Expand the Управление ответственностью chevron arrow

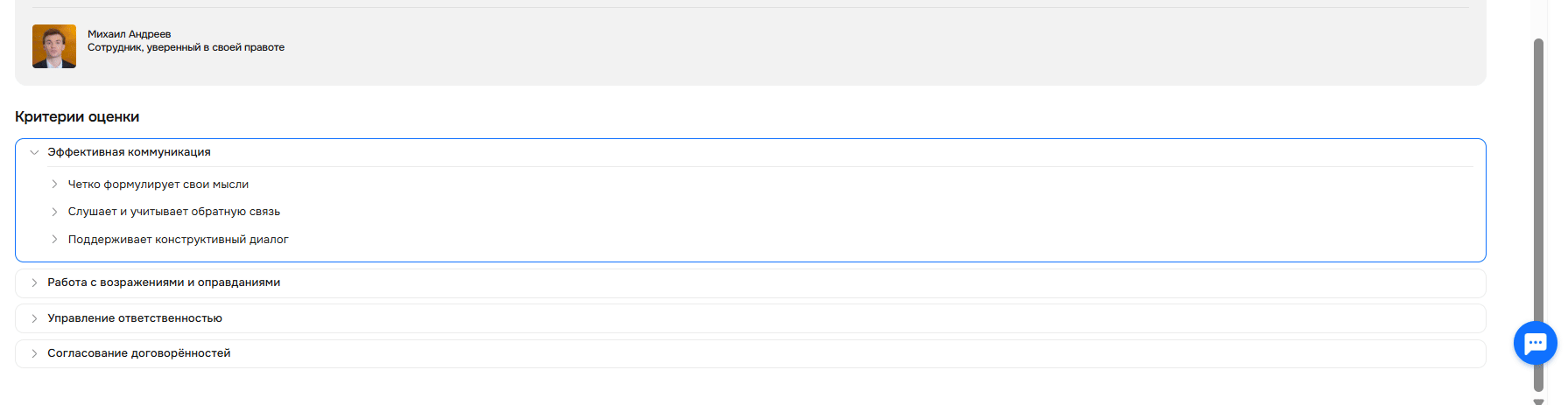click(x=34, y=318)
